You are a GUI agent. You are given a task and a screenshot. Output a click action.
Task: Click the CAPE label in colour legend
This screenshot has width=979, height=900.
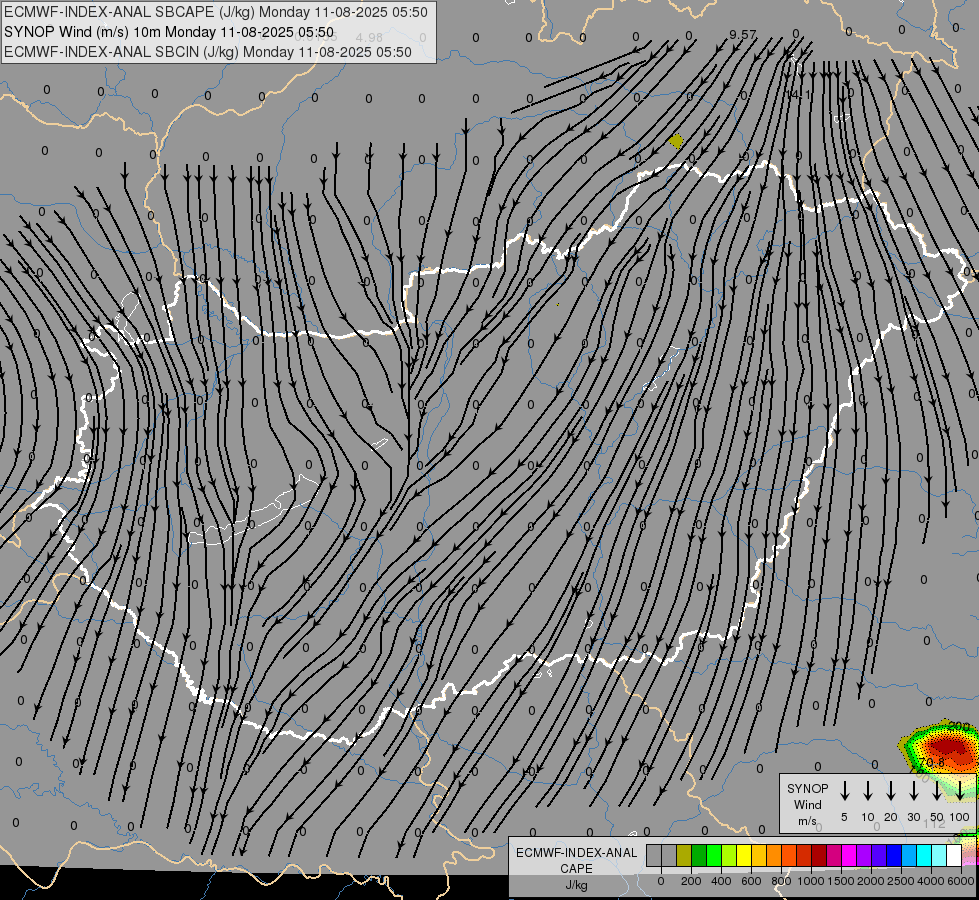576,869
